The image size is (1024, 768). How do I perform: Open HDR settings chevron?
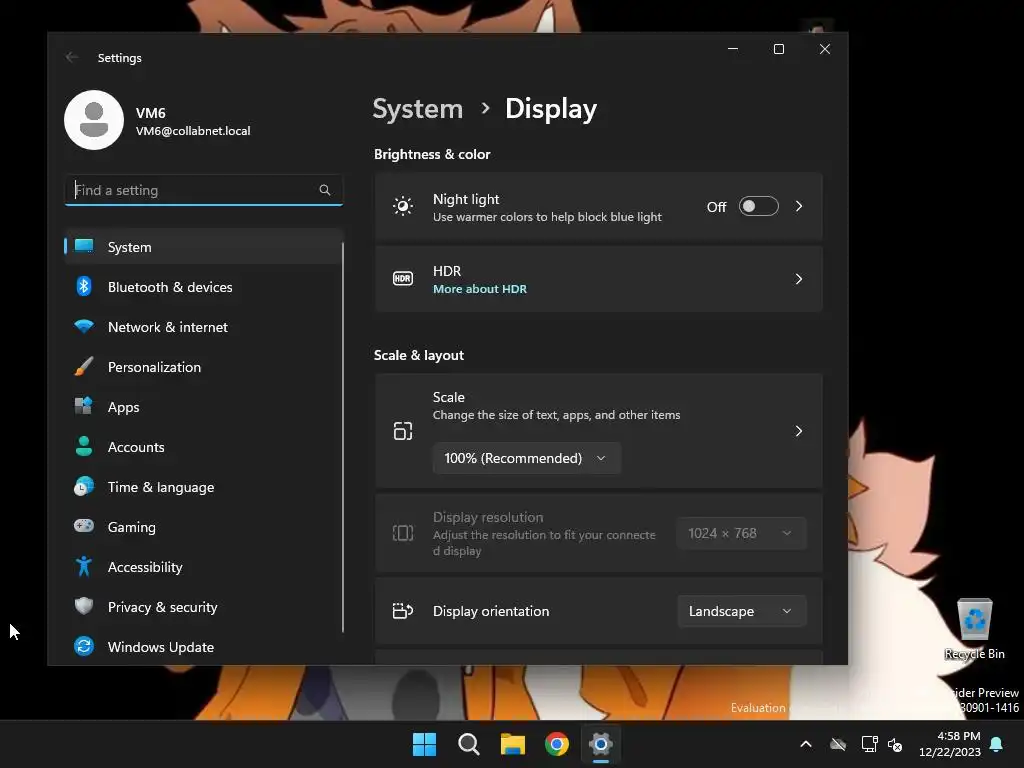point(799,279)
